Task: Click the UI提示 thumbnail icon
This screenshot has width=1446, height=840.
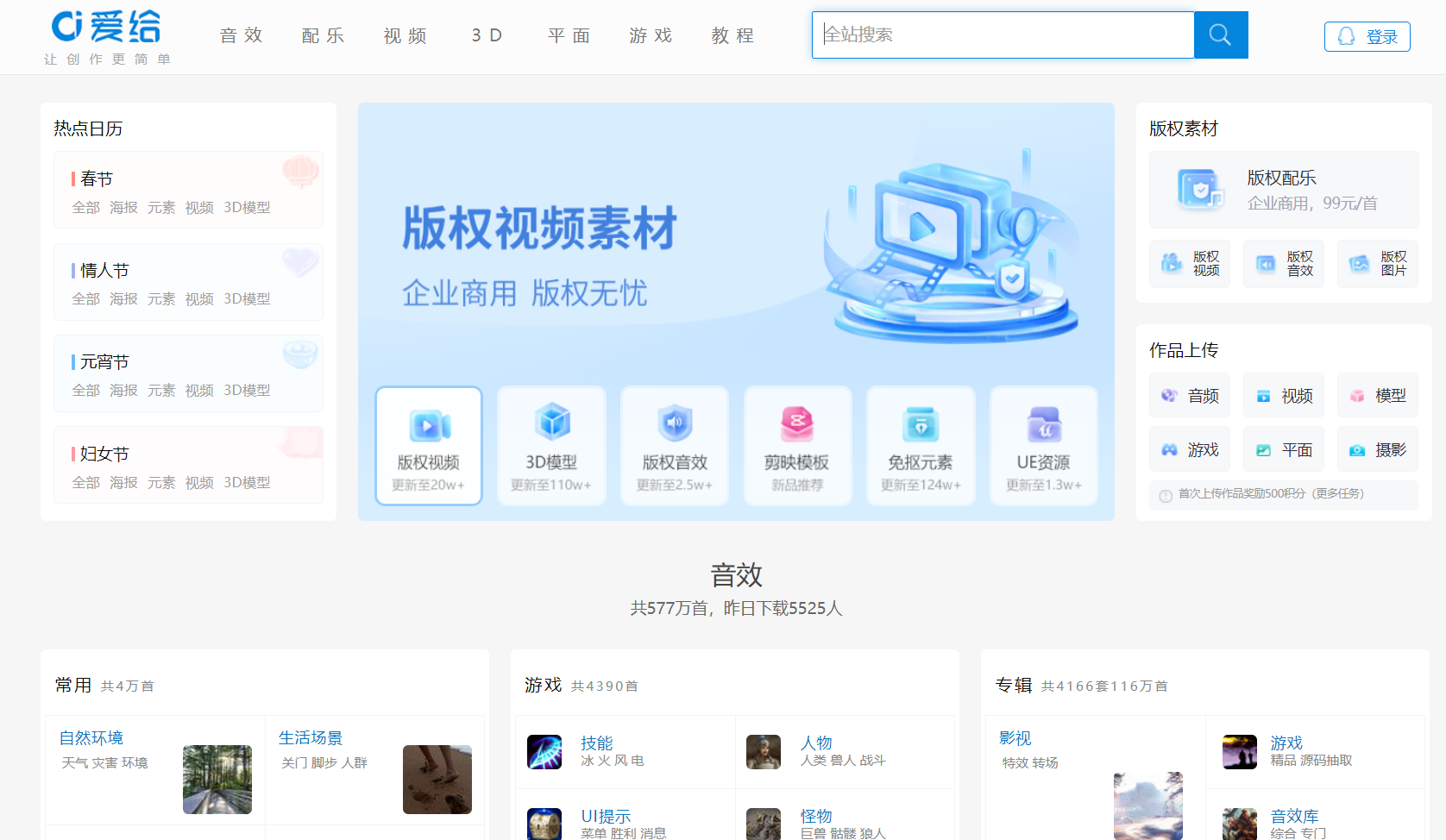Action: point(544,824)
